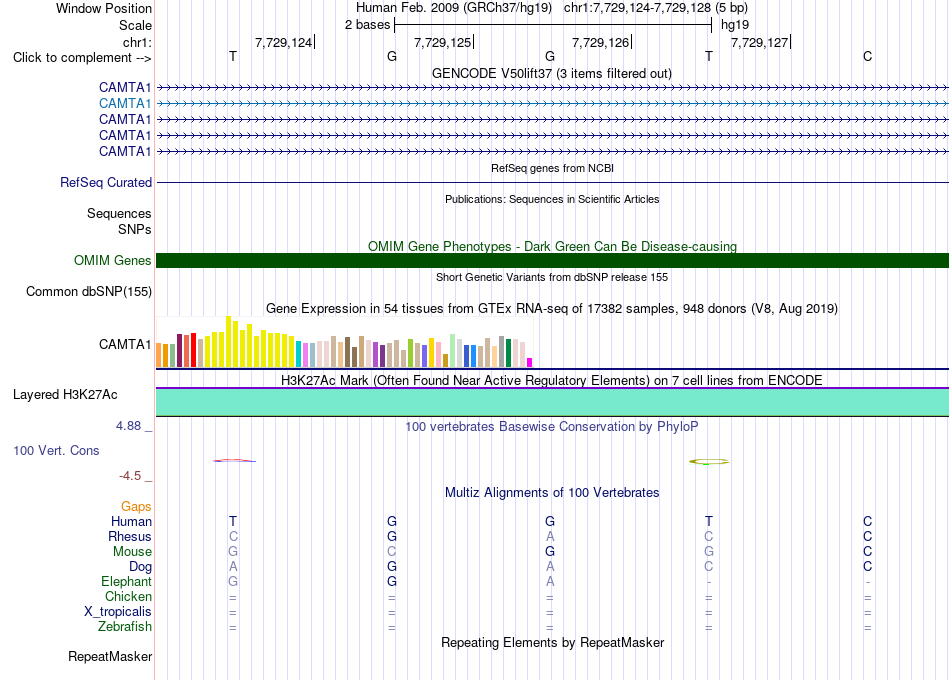
Task: Click the 'Human' species label
Action: 131,521
